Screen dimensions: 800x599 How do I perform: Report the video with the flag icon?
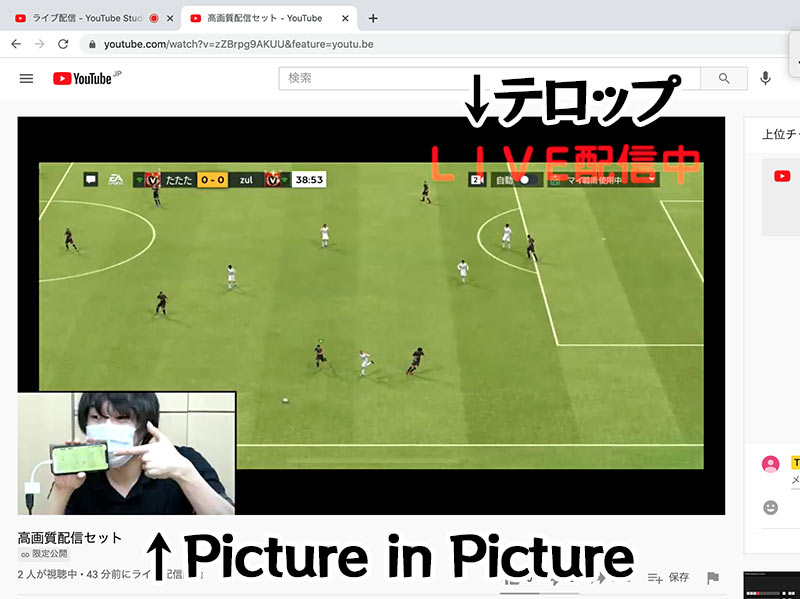click(x=713, y=577)
